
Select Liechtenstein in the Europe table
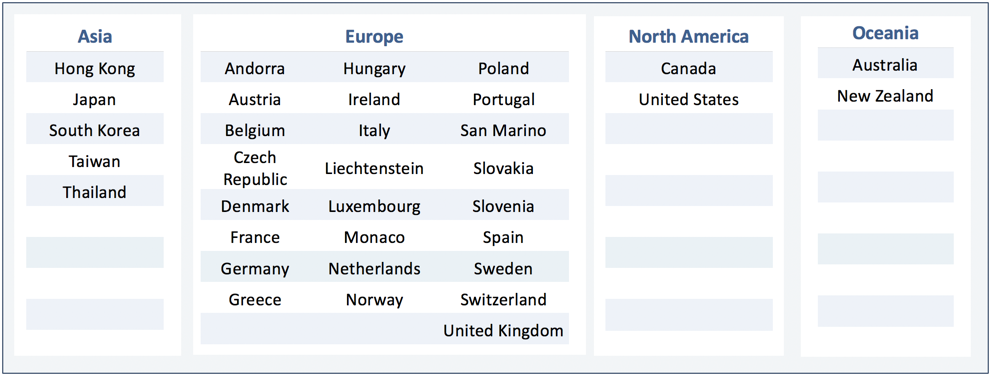[x=374, y=169]
